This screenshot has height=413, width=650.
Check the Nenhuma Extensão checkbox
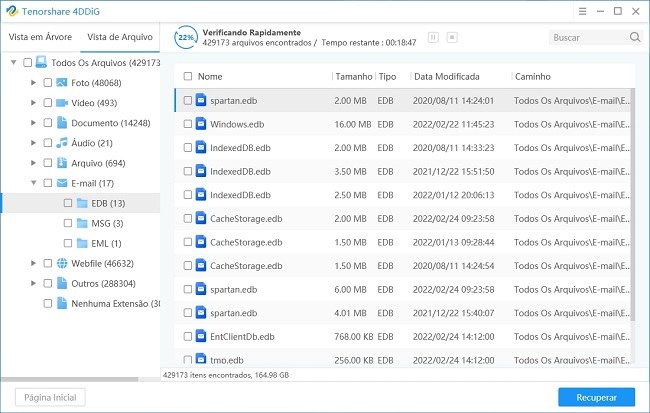(x=48, y=304)
